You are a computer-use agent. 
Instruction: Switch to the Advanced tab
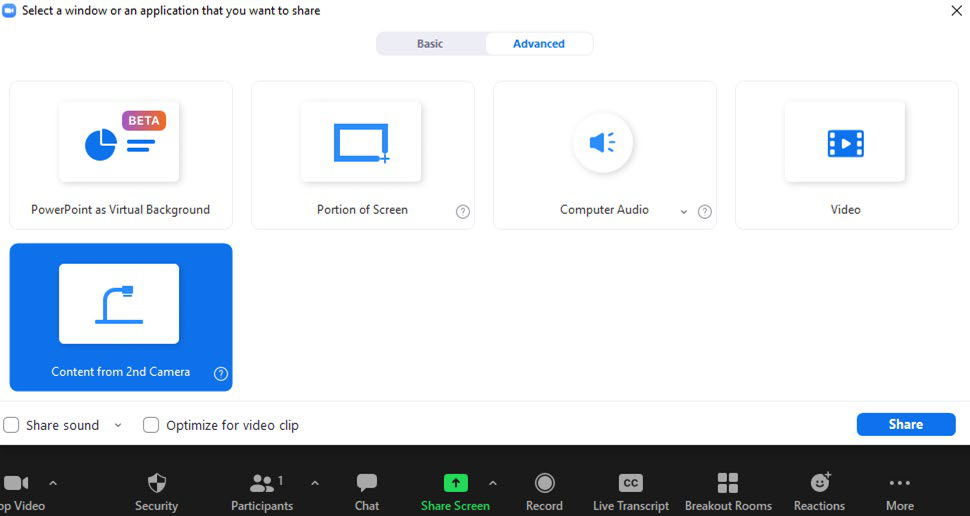tap(539, 44)
